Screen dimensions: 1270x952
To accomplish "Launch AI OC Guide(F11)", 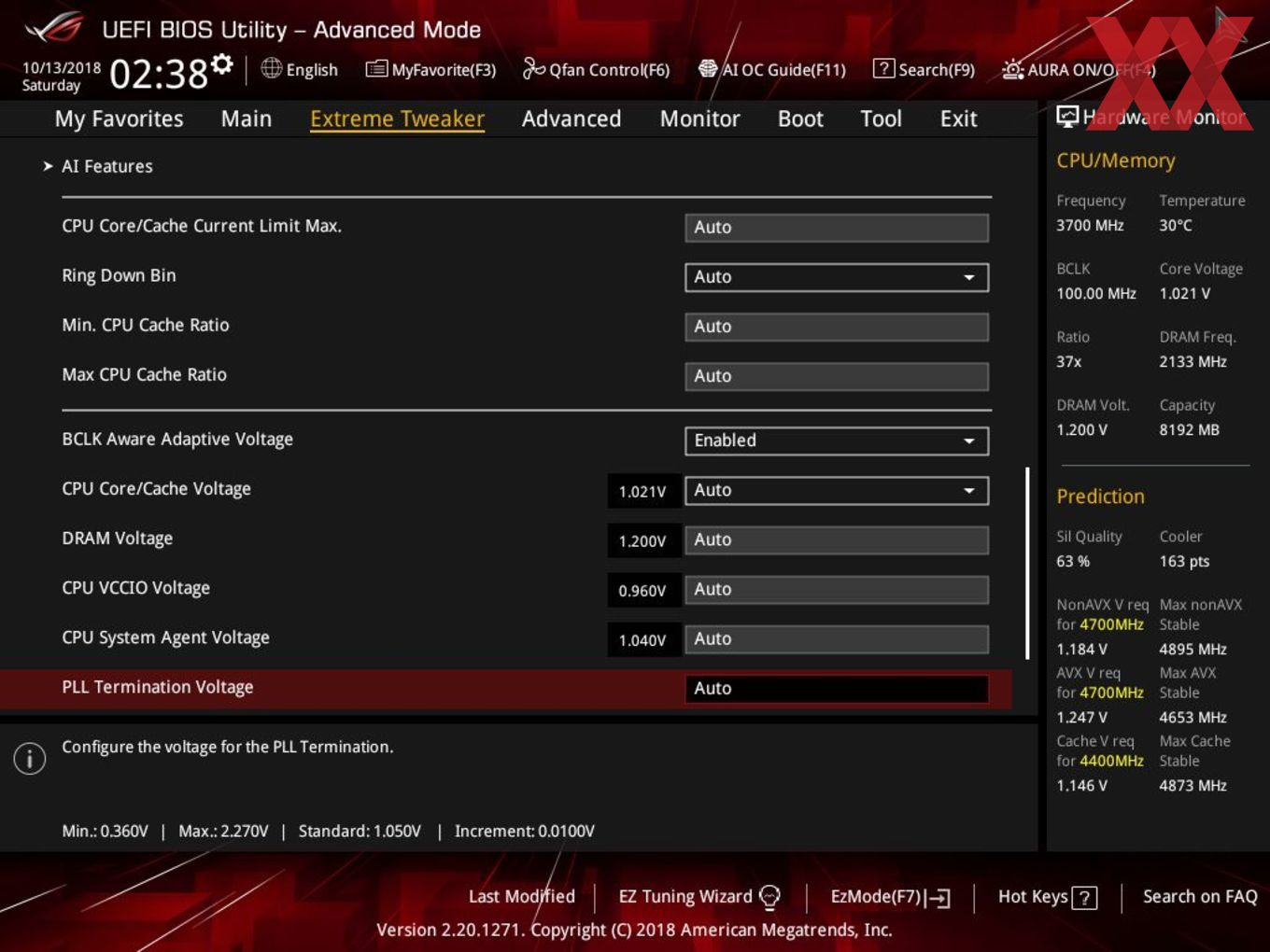I will click(x=772, y=69).
